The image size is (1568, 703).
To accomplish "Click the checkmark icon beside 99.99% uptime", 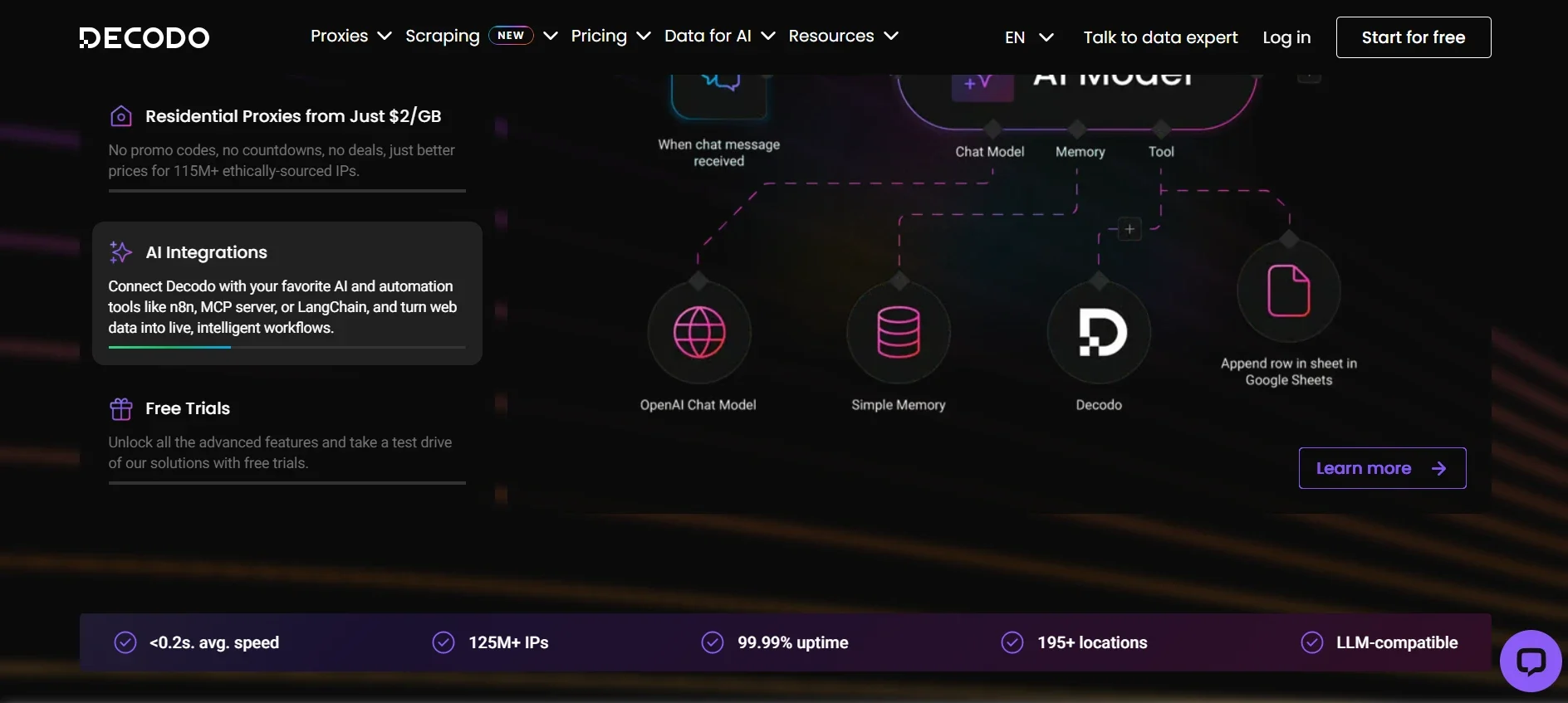I will coord(713,642).
